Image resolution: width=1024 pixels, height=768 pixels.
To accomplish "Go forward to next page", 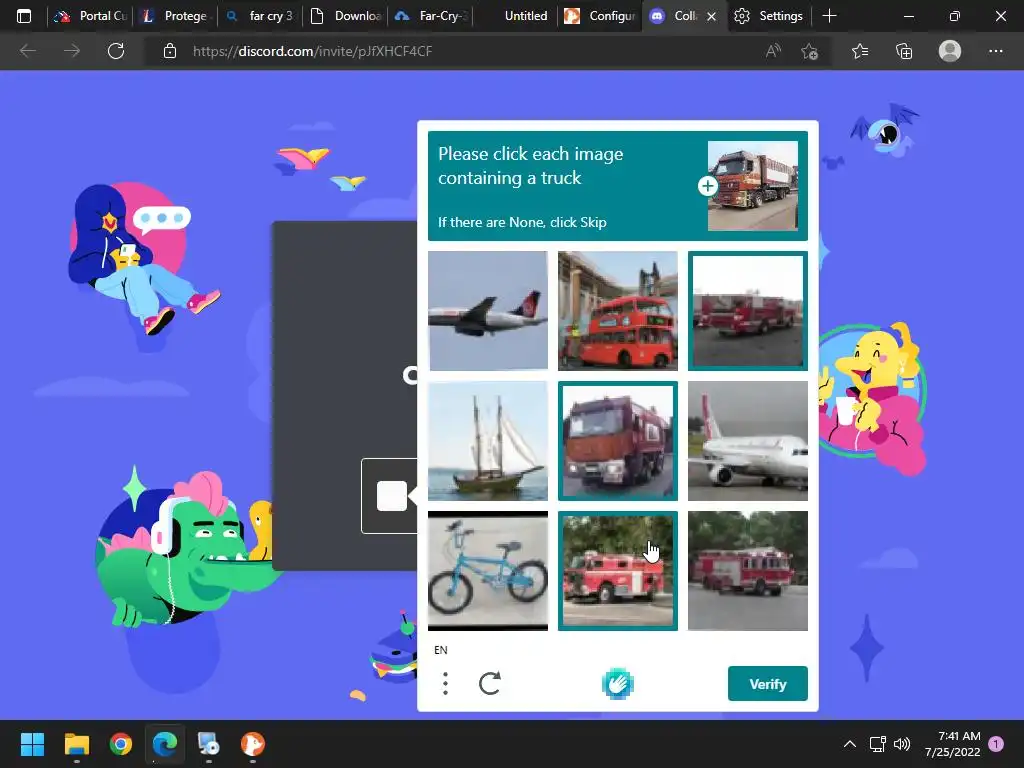I will pyautogui.click(x=72, y=51).
